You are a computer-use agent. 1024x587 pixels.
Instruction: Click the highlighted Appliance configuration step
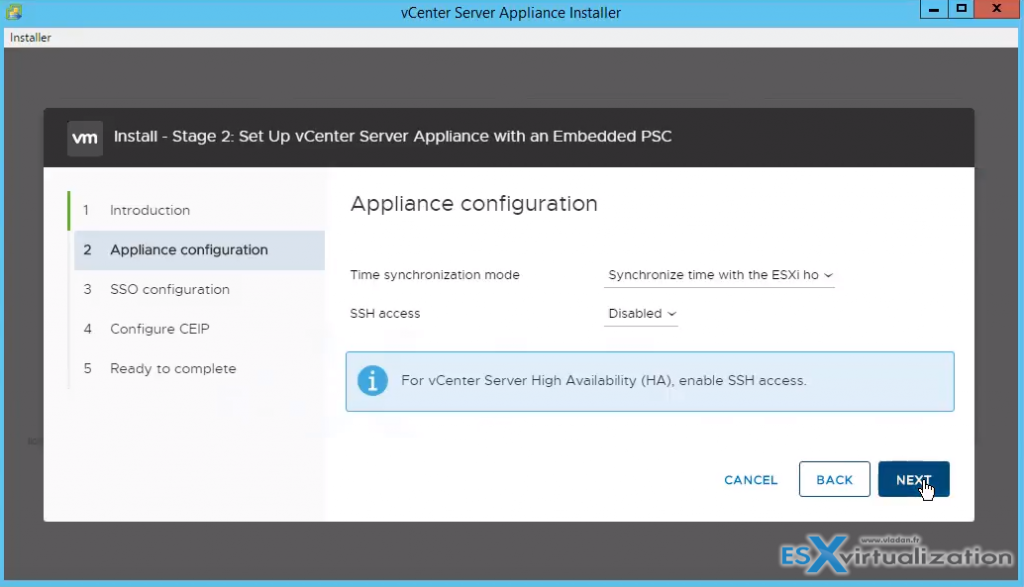[188, 249]
